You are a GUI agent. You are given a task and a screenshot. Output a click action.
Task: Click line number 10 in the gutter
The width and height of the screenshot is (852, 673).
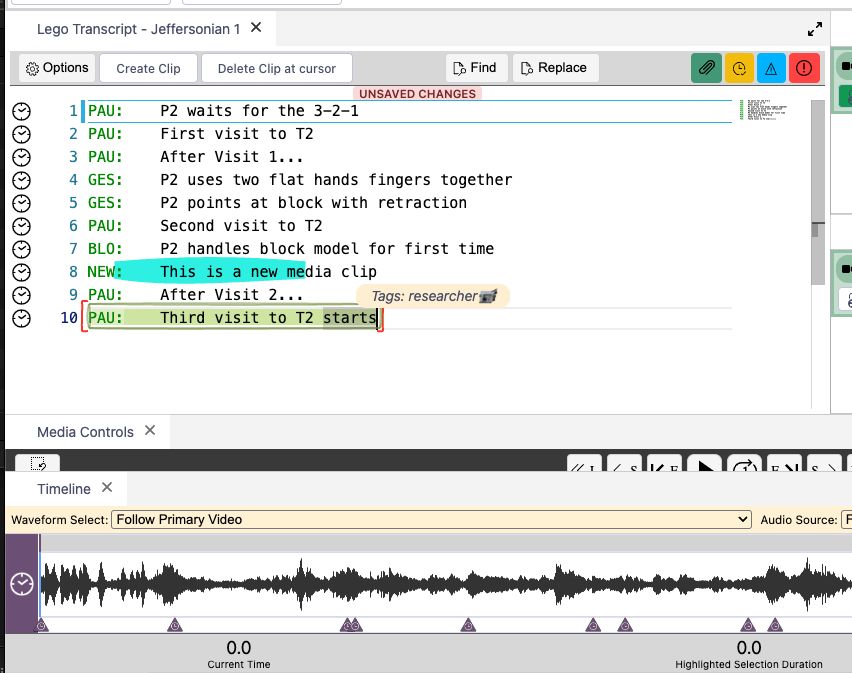(69, 318)
